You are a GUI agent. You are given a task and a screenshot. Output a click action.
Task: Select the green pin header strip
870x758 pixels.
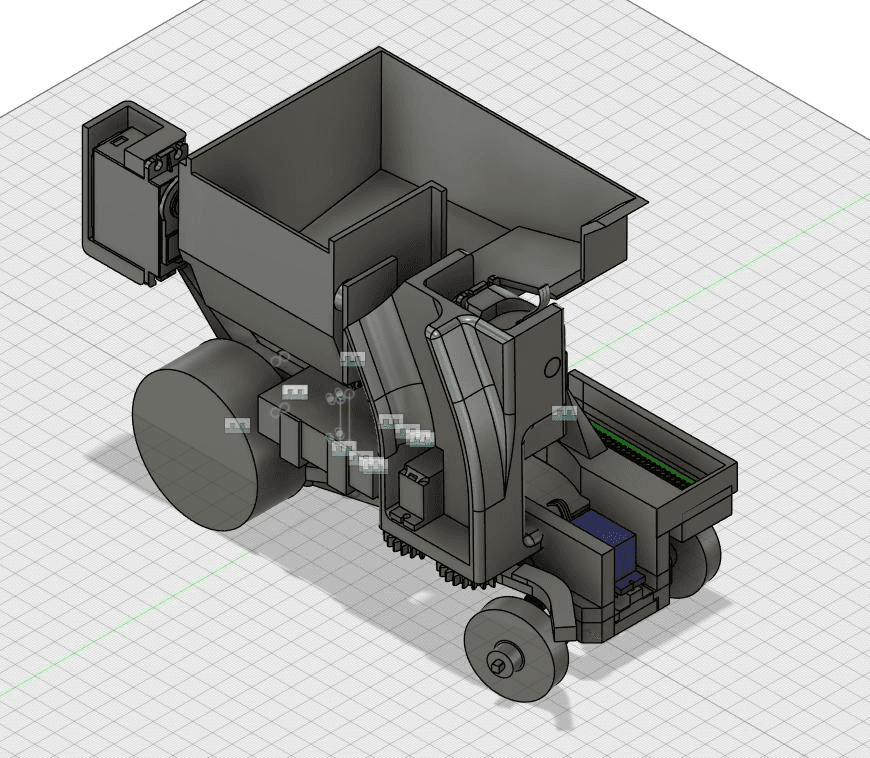[644, 456]
